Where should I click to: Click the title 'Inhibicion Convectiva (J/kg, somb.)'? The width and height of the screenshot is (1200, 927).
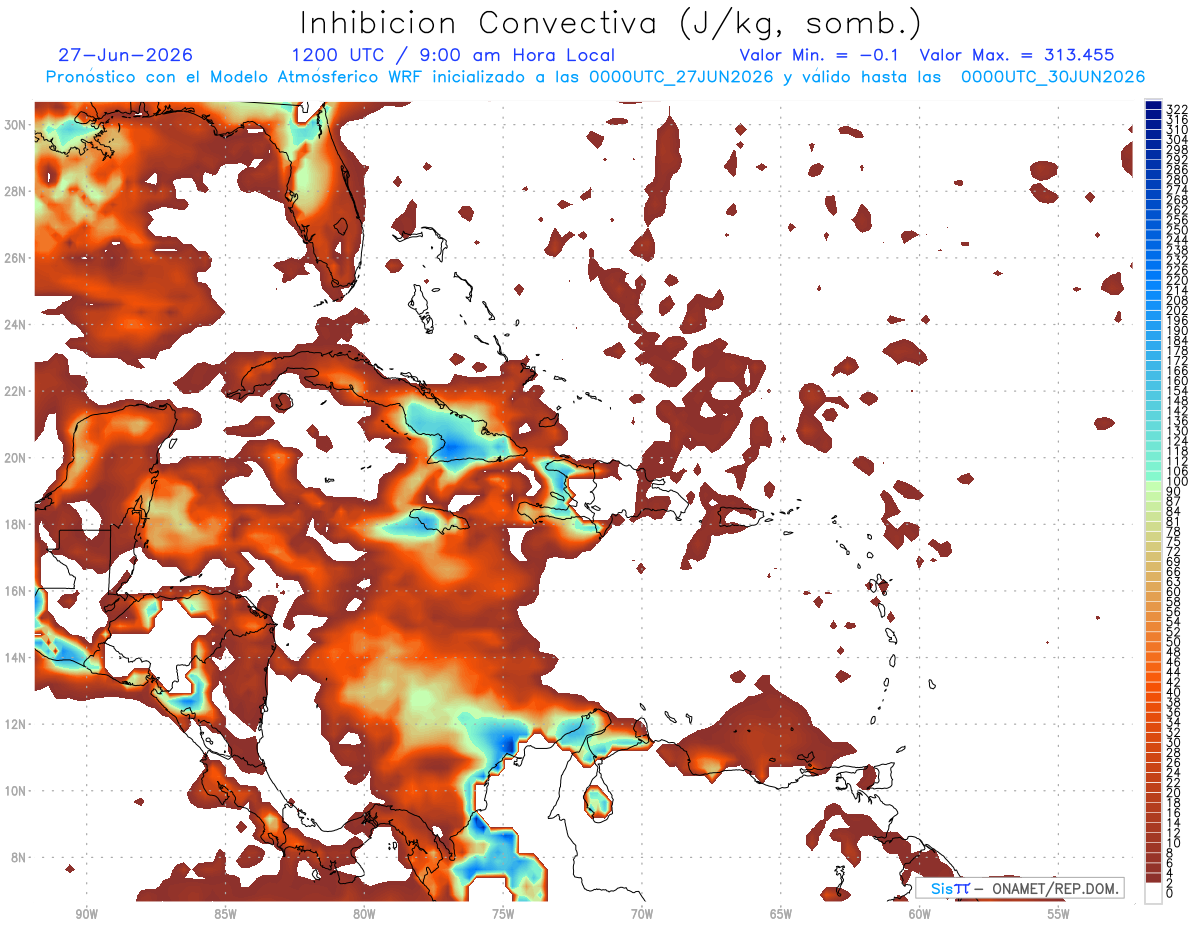tap(611, 23)
